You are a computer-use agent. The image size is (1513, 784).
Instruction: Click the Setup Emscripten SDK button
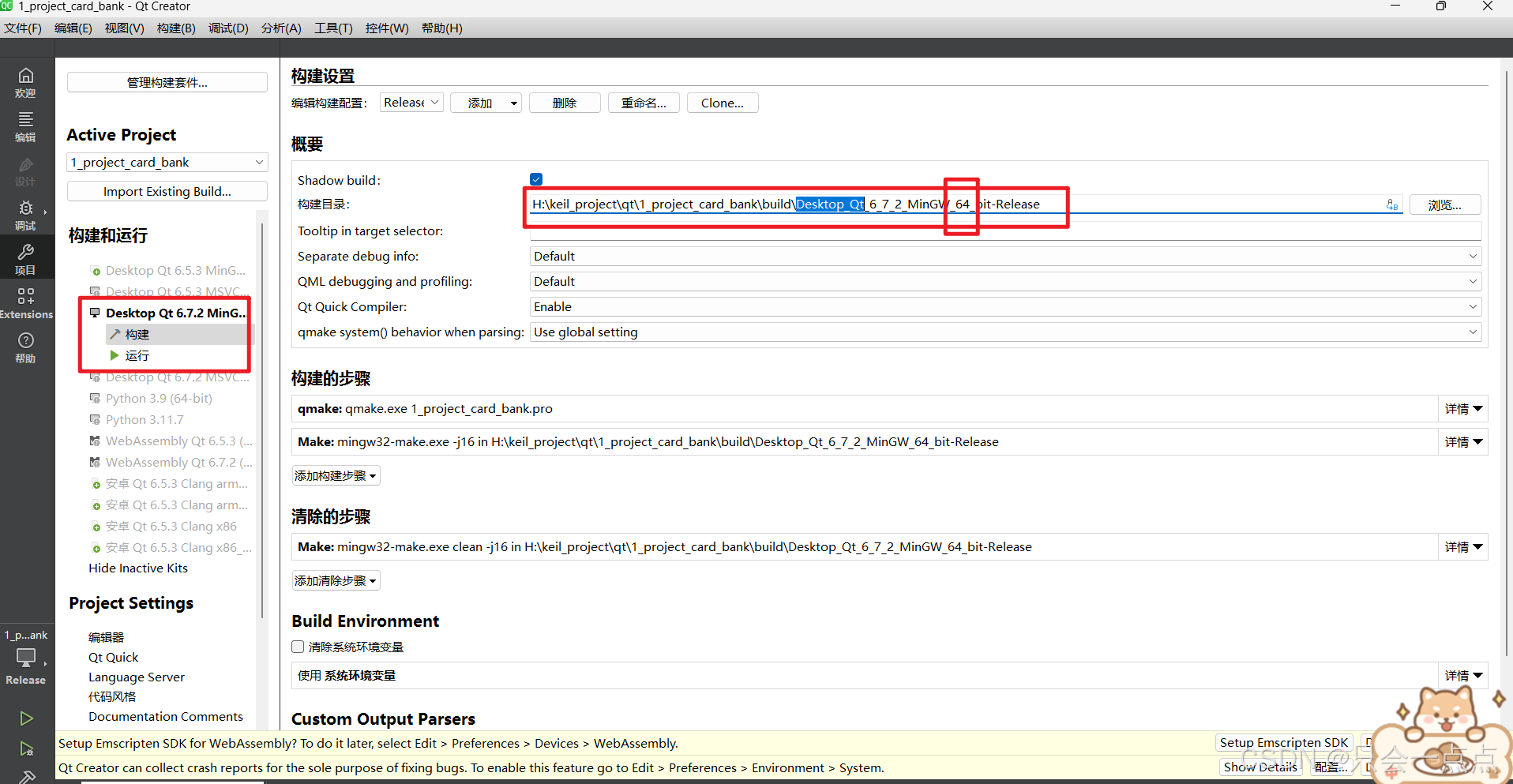point(1284,742)
